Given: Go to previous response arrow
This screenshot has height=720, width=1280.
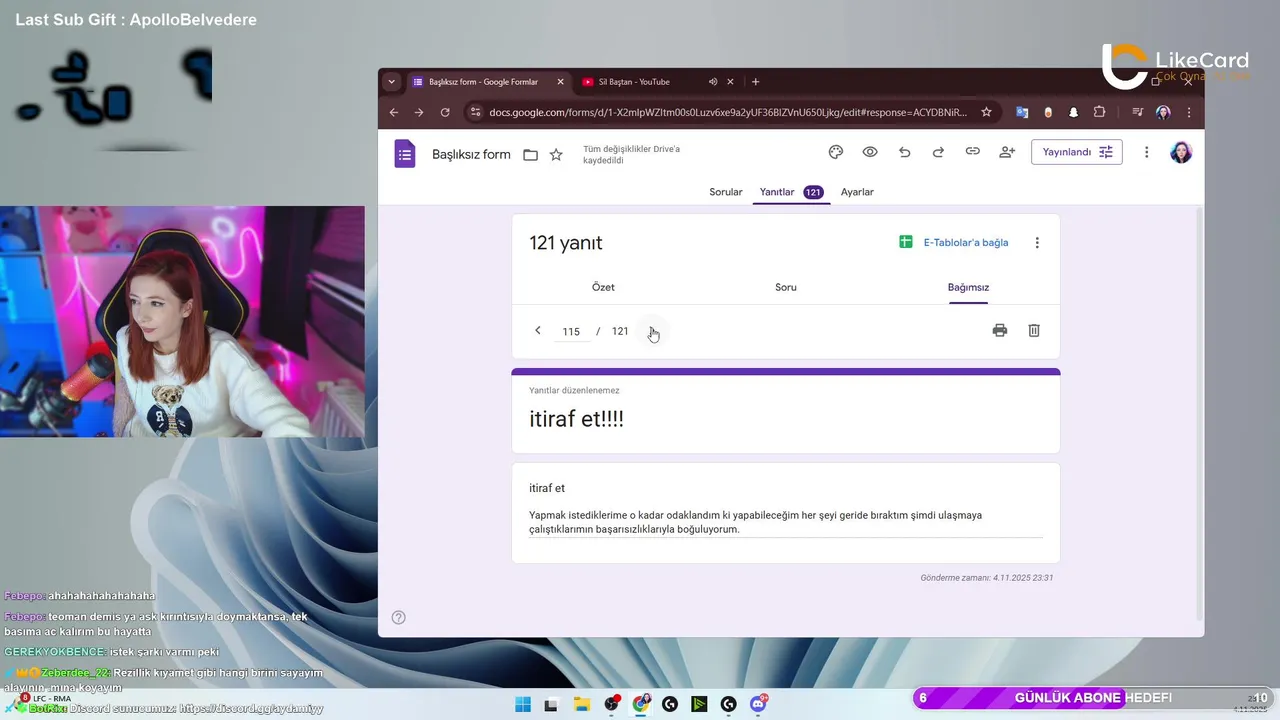Looking at the screenshot, I should 538,330.
